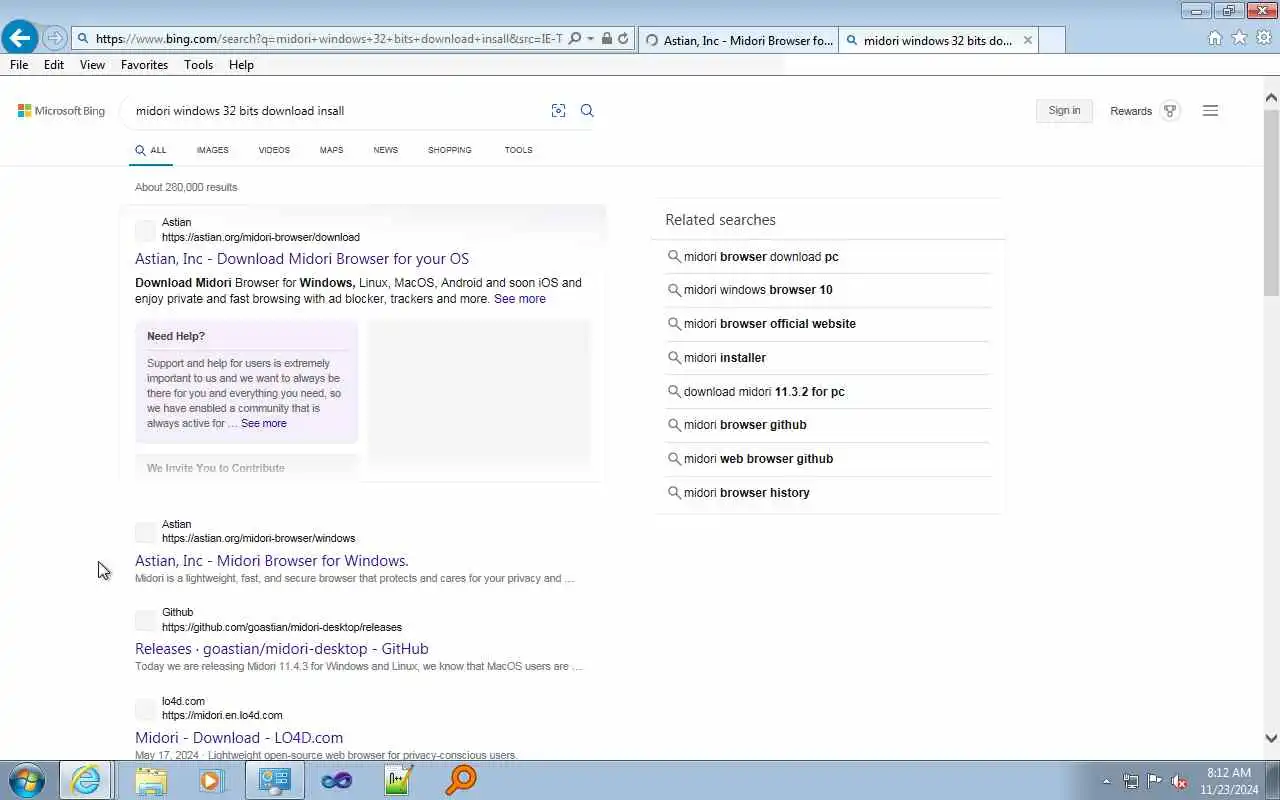Click the blue infinity app taskbar icon

(336, 780)
